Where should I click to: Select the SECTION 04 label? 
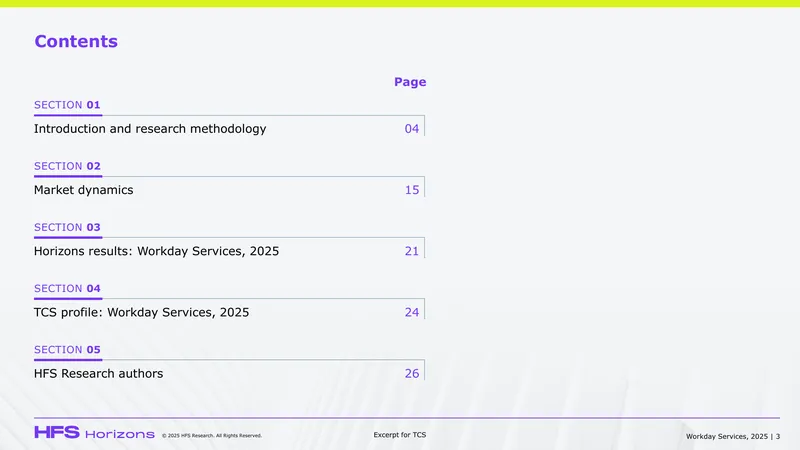(67, 288)
